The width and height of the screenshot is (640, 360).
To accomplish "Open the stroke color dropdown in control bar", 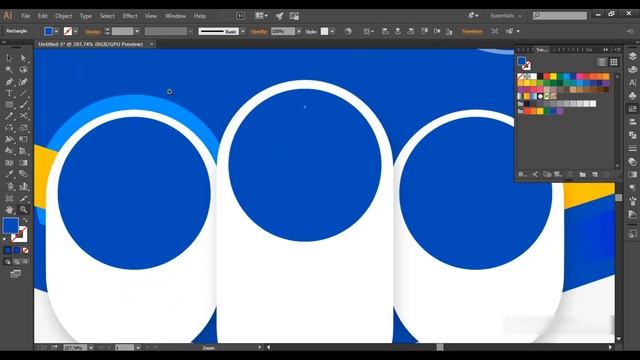I will [x=76, y=31].
